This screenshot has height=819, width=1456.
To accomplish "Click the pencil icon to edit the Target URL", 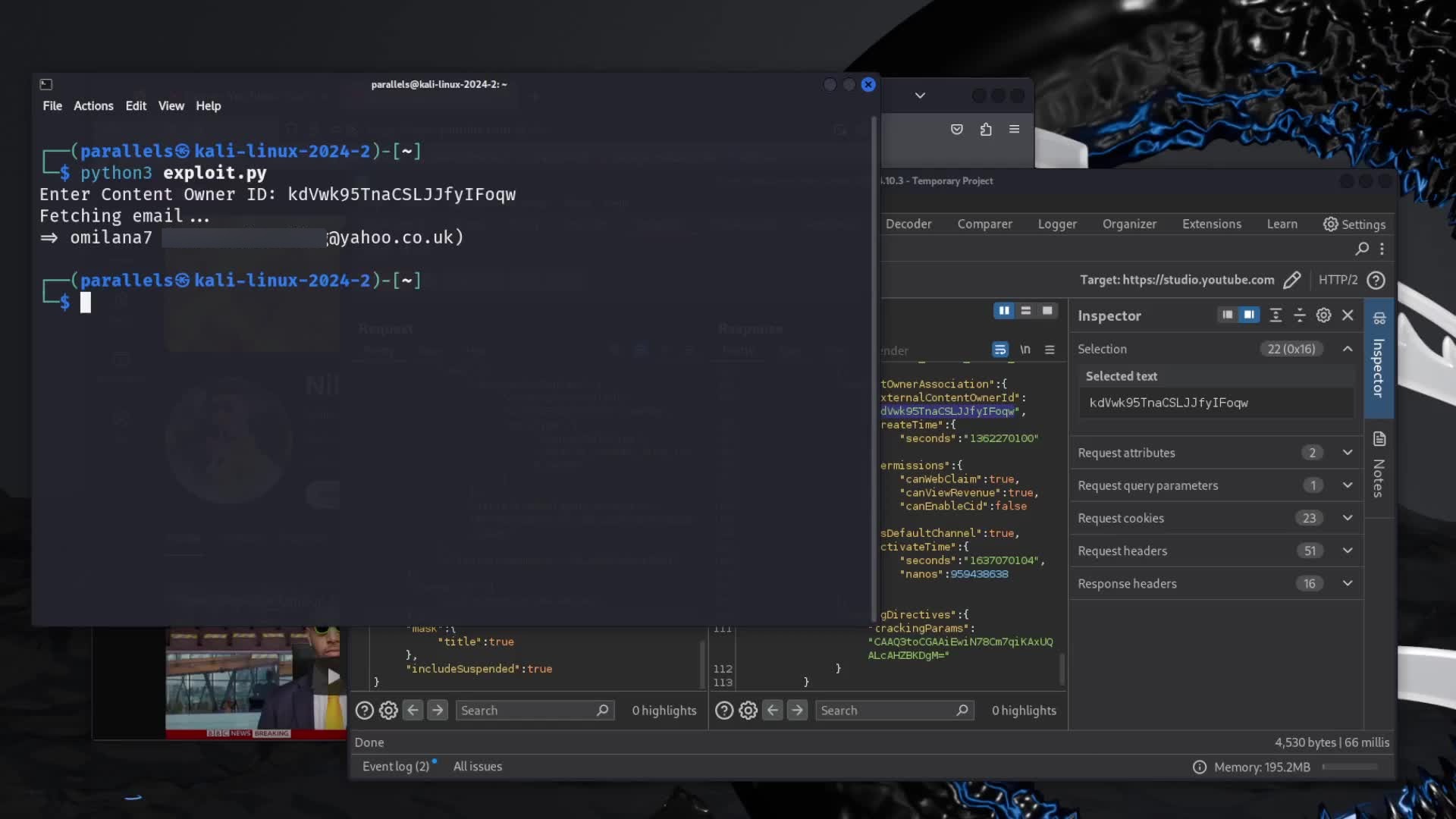I will pos(1292,280).
